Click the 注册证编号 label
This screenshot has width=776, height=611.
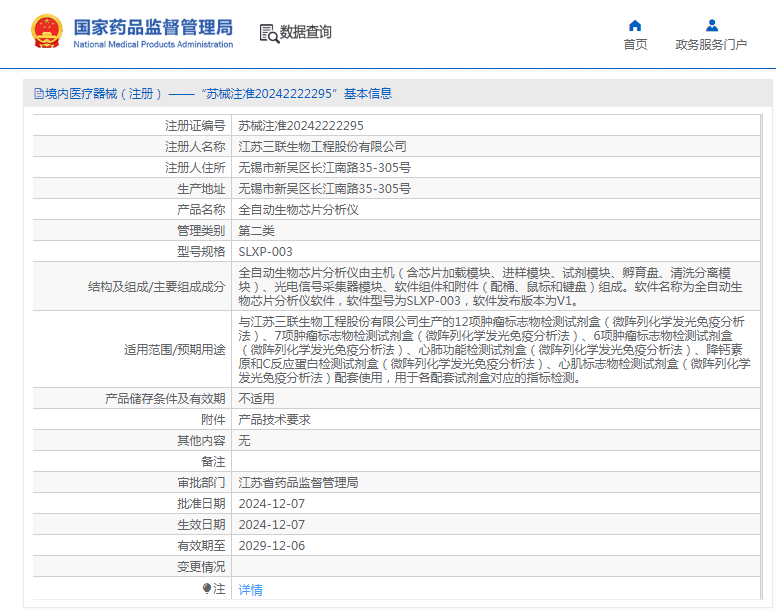195,126
